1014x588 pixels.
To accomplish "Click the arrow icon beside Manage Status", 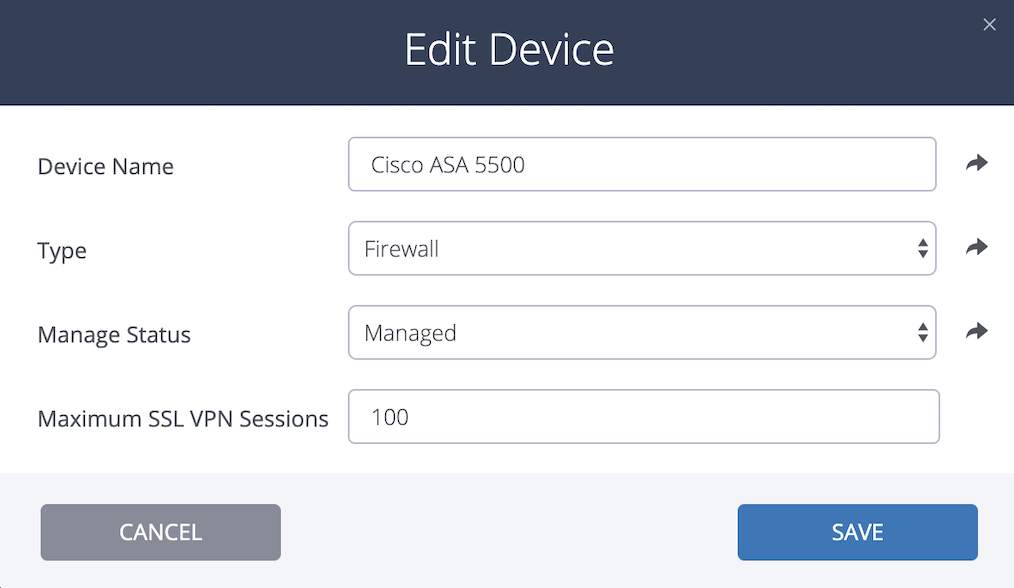I will pos(976,331).
